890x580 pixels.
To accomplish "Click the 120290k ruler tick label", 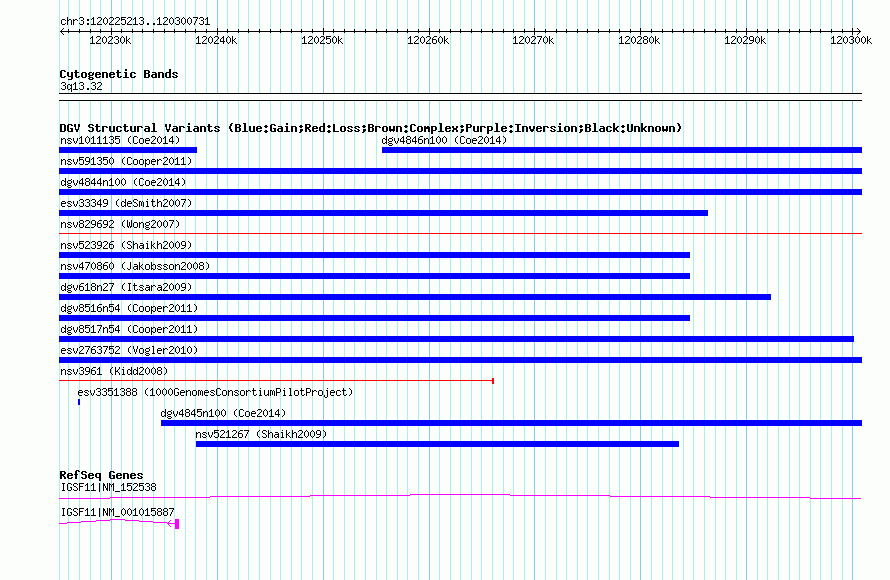I will pos(745,40).
